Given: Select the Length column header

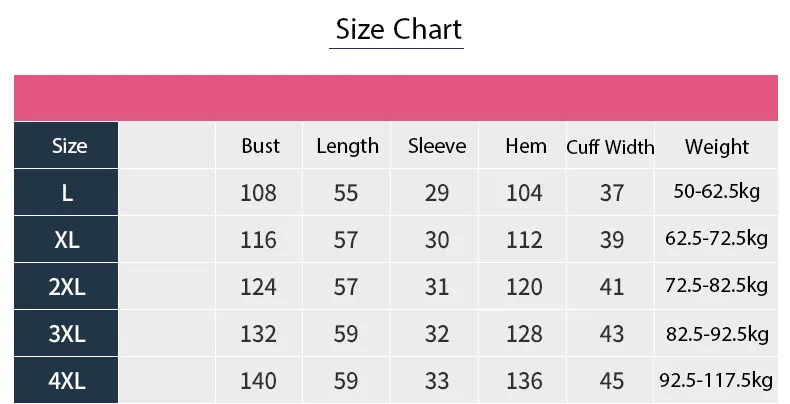Looking at the screenshot, I should [x=347, y=146].
